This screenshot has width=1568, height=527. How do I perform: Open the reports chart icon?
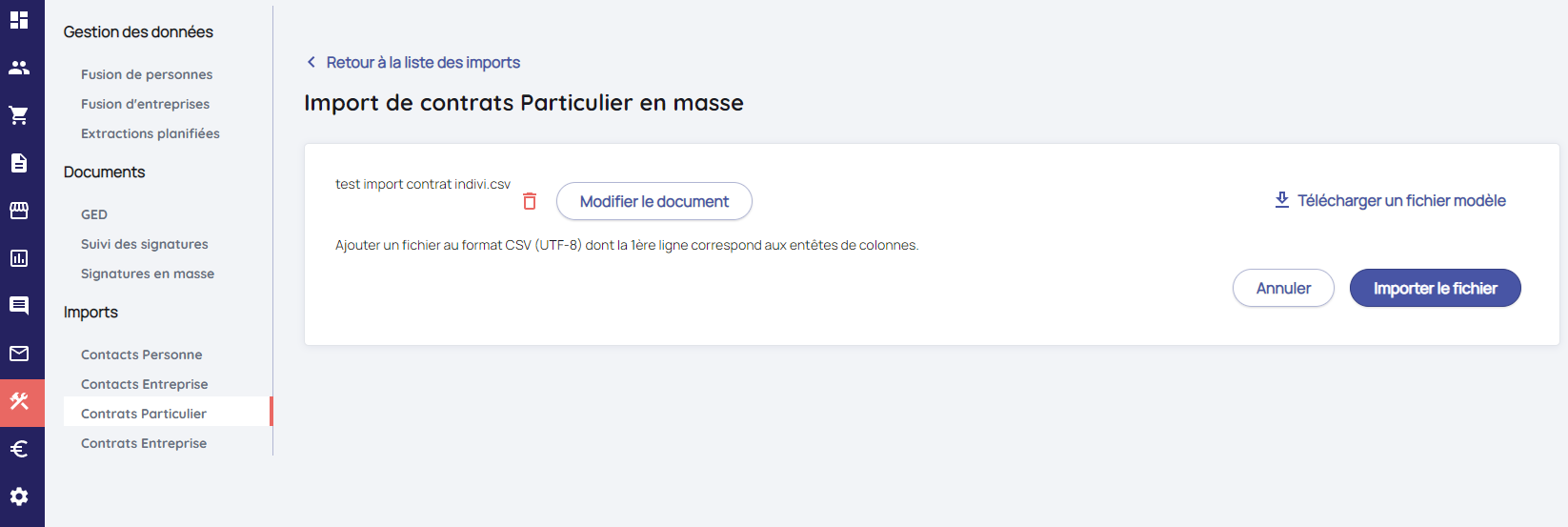click(19, 258)
